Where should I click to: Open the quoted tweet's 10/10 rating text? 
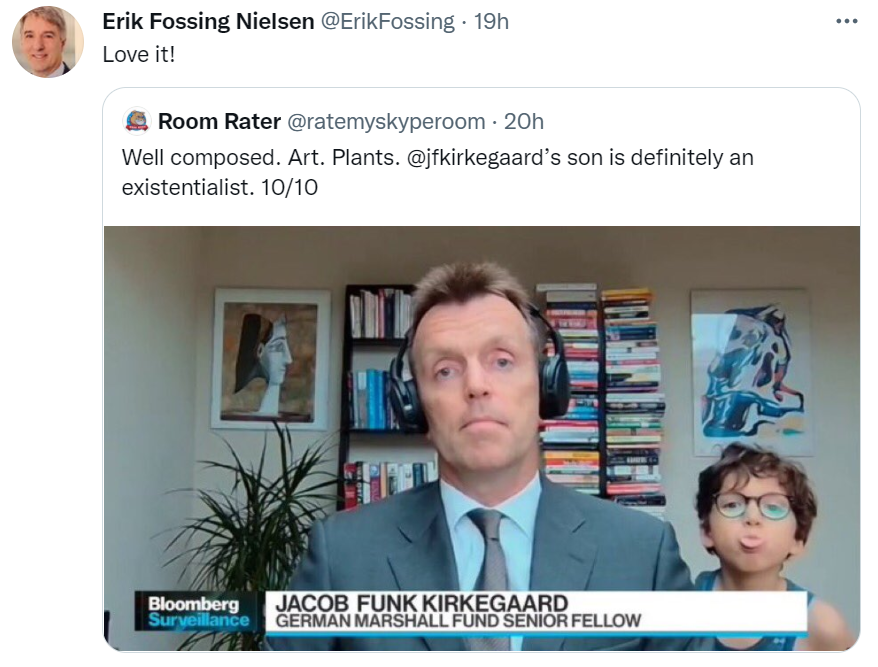coord(289,187)
